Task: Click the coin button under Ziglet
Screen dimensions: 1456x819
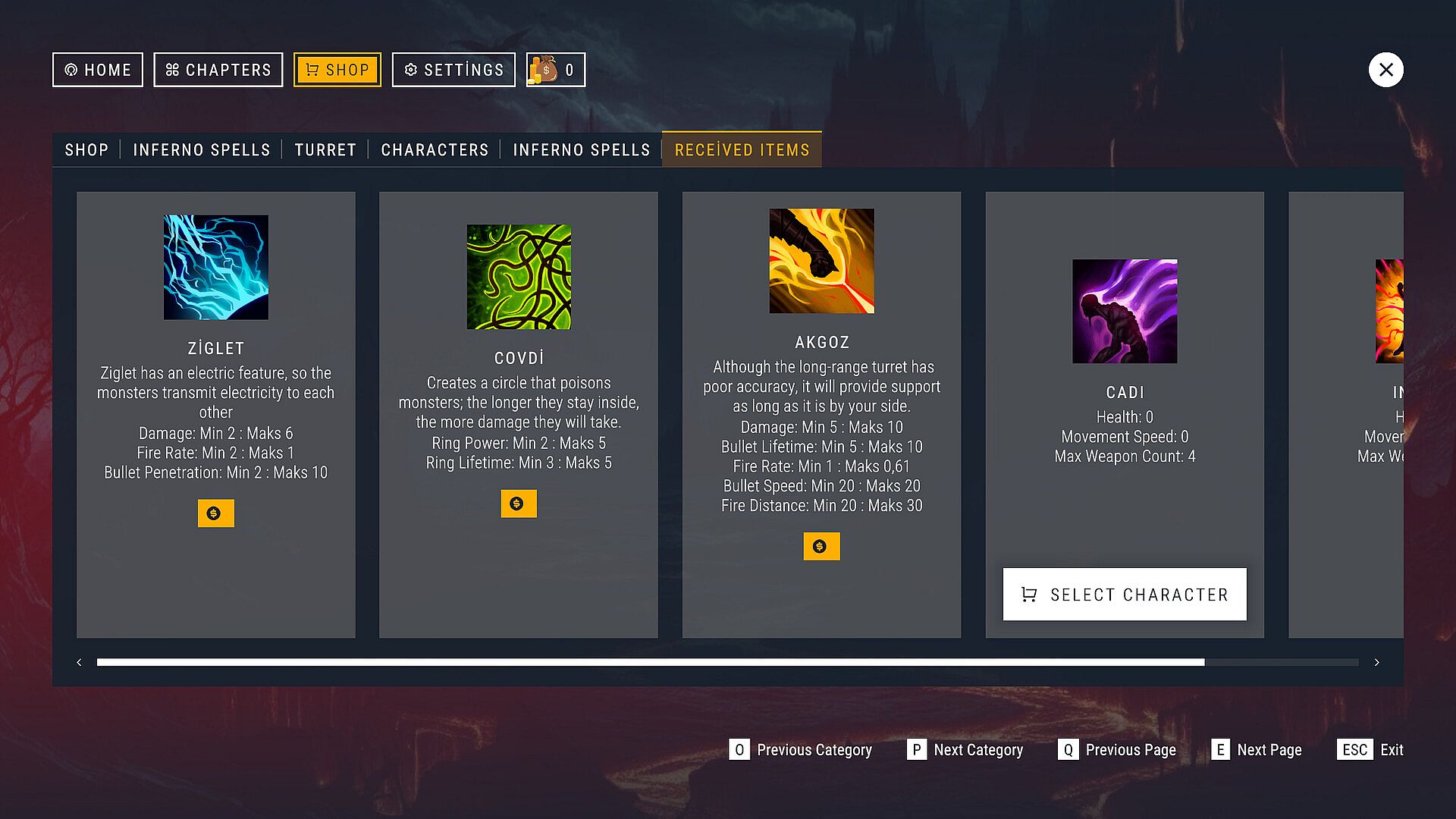Action: [x=216, y=513]
